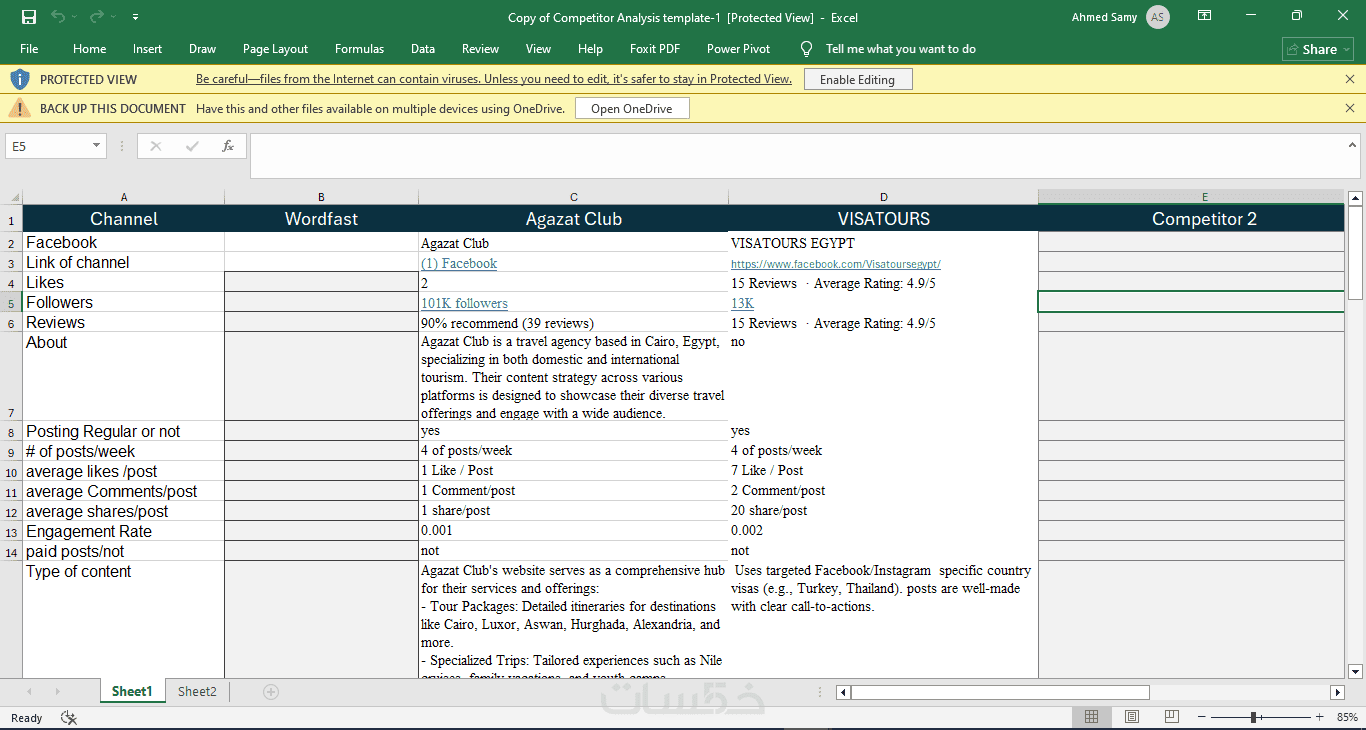The image size is (1366, 730).
Task: Select Normal view icon in status bar
Action: [1091, 717]
